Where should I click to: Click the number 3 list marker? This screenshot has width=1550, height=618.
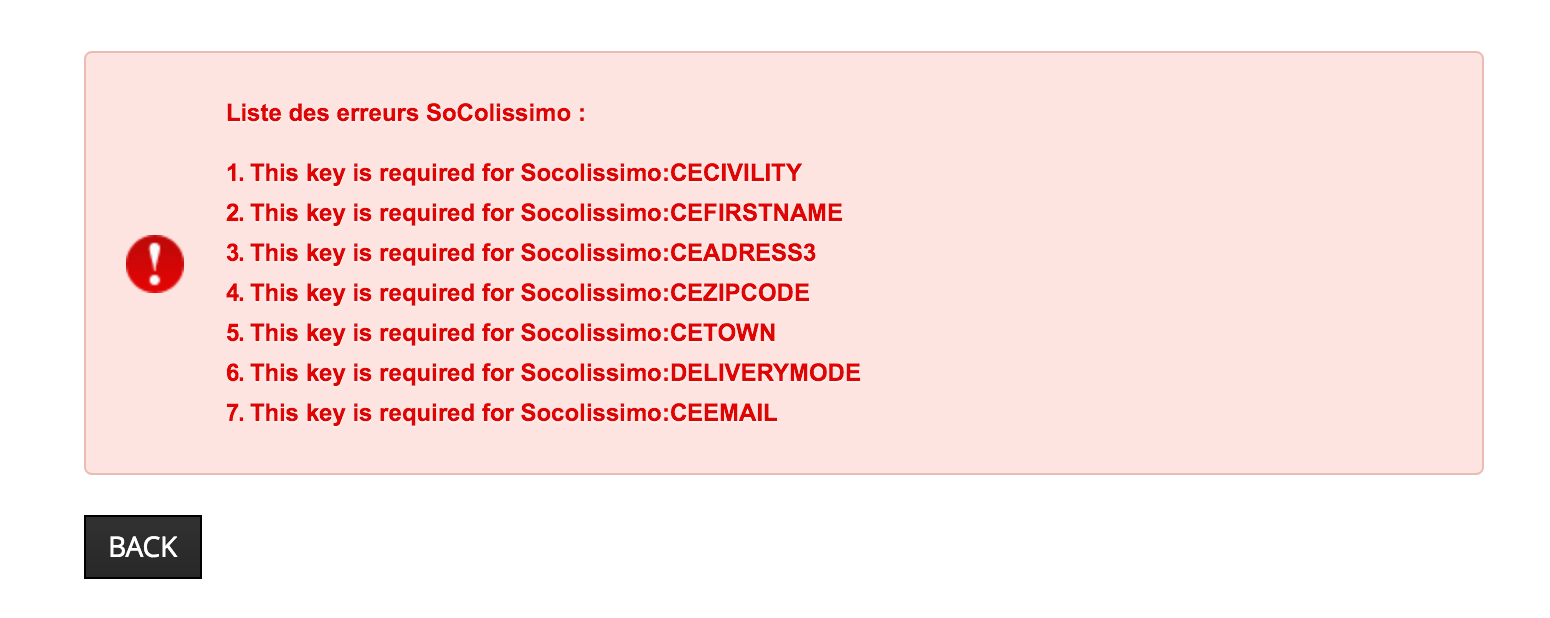point(236,253)
